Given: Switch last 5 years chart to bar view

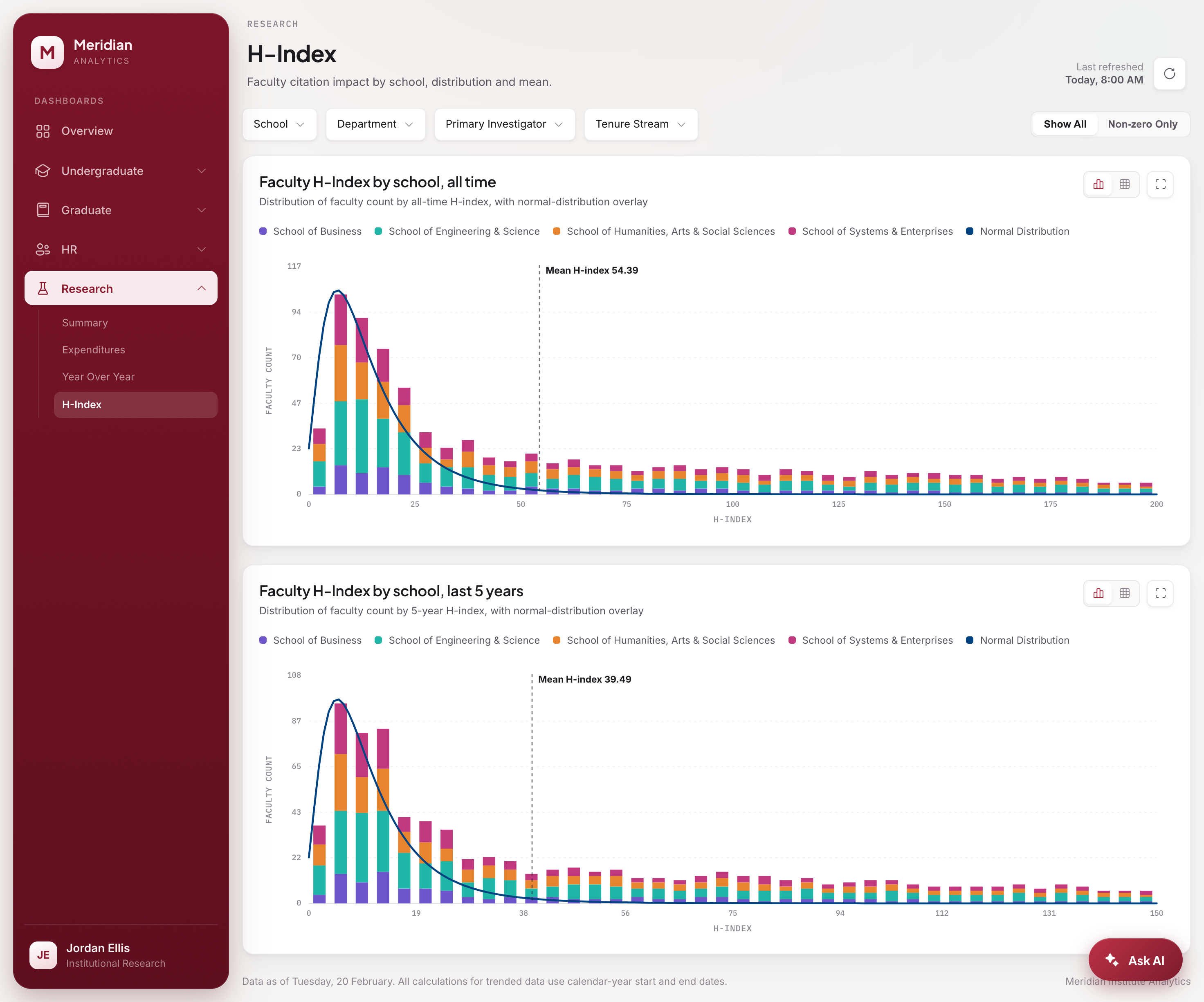Looking at the screenshot, I should pyautogui.click(x=1098, y=593).
